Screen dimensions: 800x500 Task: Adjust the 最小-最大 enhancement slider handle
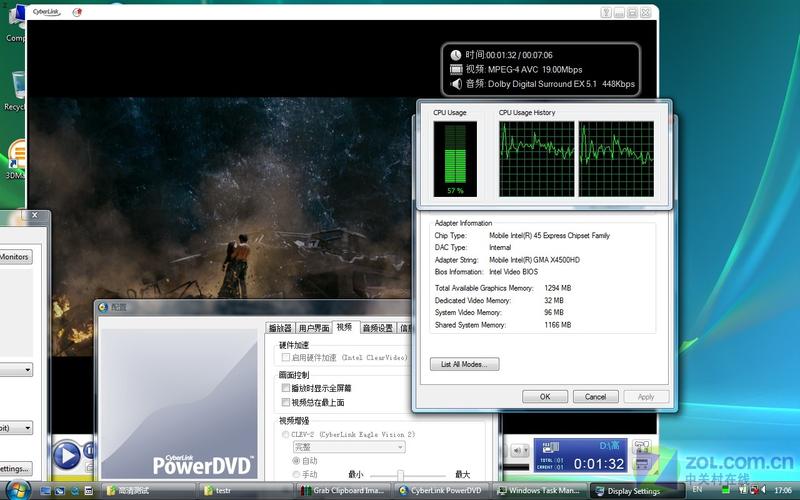pos(401,476)
